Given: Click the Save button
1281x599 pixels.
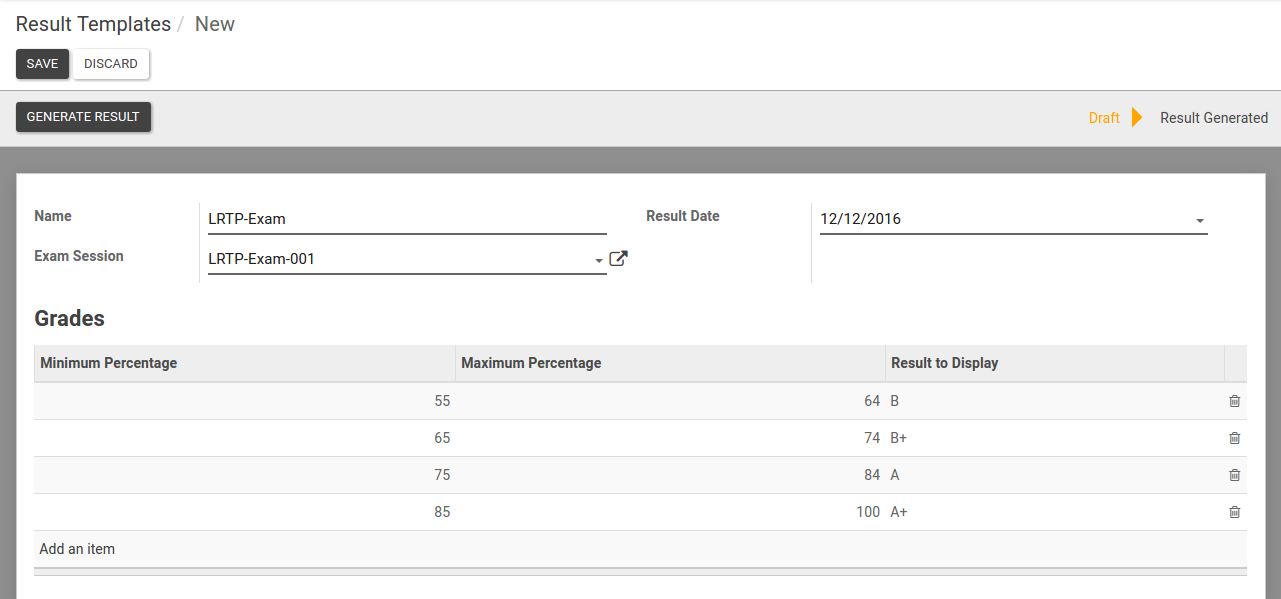Looking at the screenshot, I should click(42, 64).
